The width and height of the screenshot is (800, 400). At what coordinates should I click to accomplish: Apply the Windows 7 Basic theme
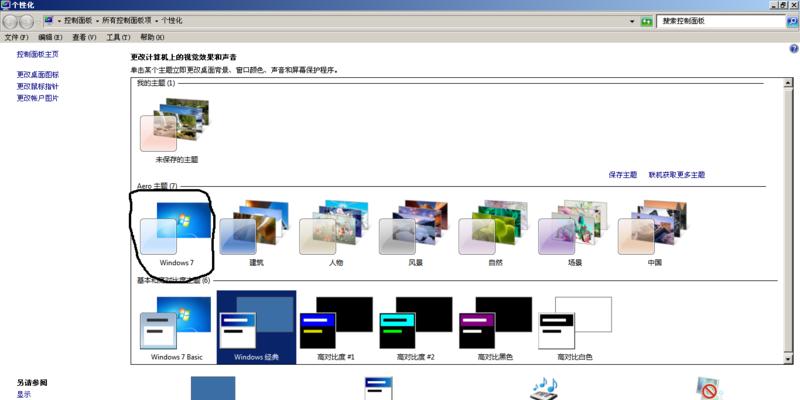click(x=177, y=329)
